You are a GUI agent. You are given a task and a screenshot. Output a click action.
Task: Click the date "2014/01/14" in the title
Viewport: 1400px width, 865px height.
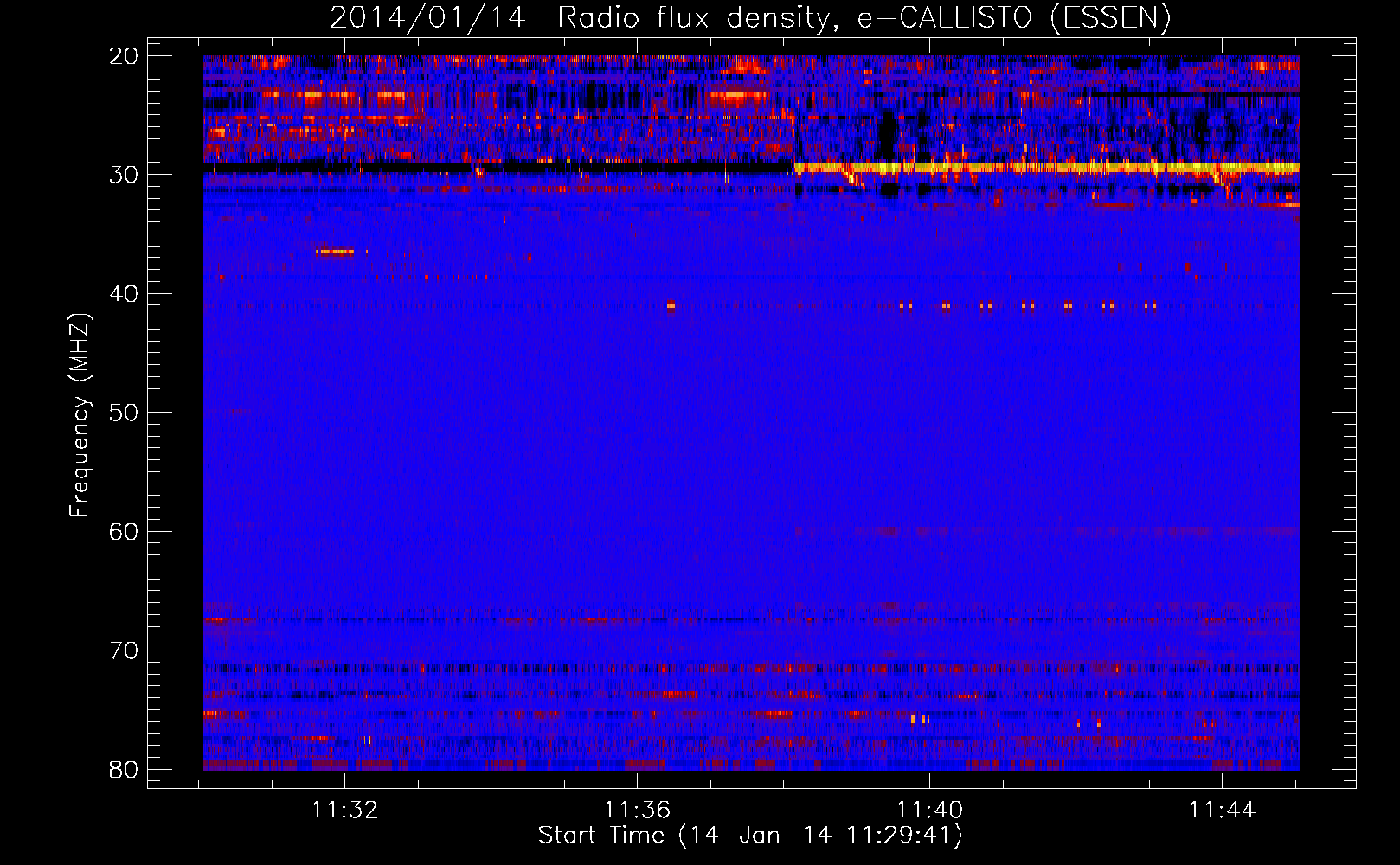tap(427, 17)
